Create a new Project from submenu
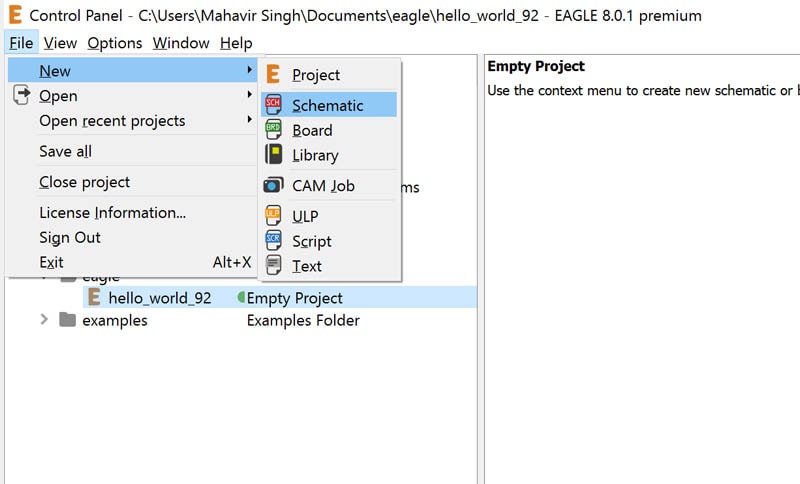This screenshot has width=800, height=484. [329, 75]
